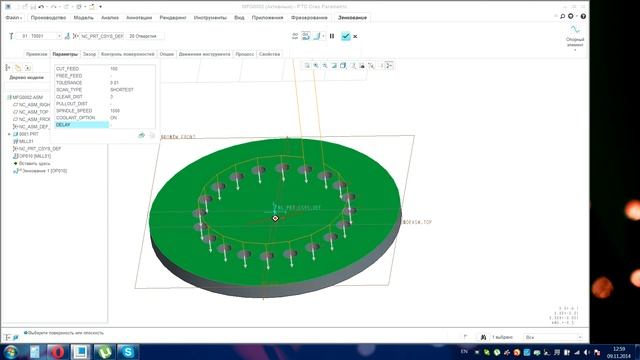The image size is (640, 360).
Task: Open uTorrent from the taskbar
Action: point(104,352)
